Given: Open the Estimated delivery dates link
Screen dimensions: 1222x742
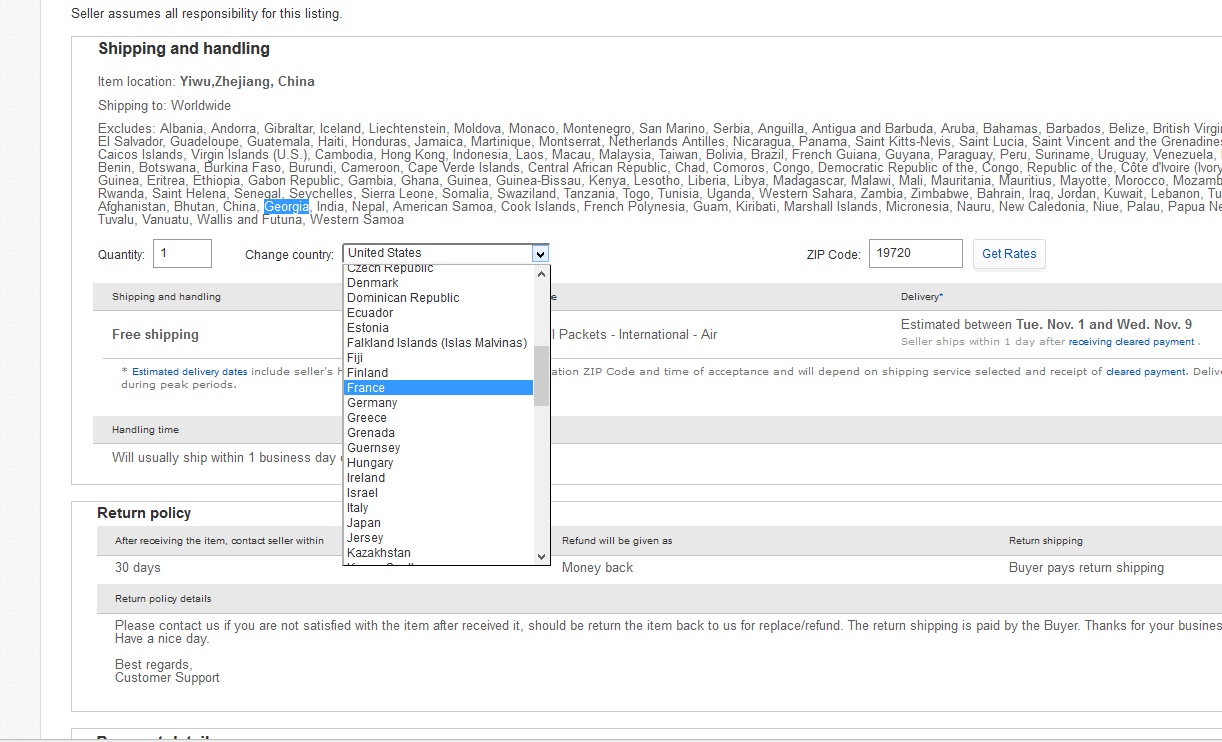Looking at the screenshot, I should pos(189,372).
